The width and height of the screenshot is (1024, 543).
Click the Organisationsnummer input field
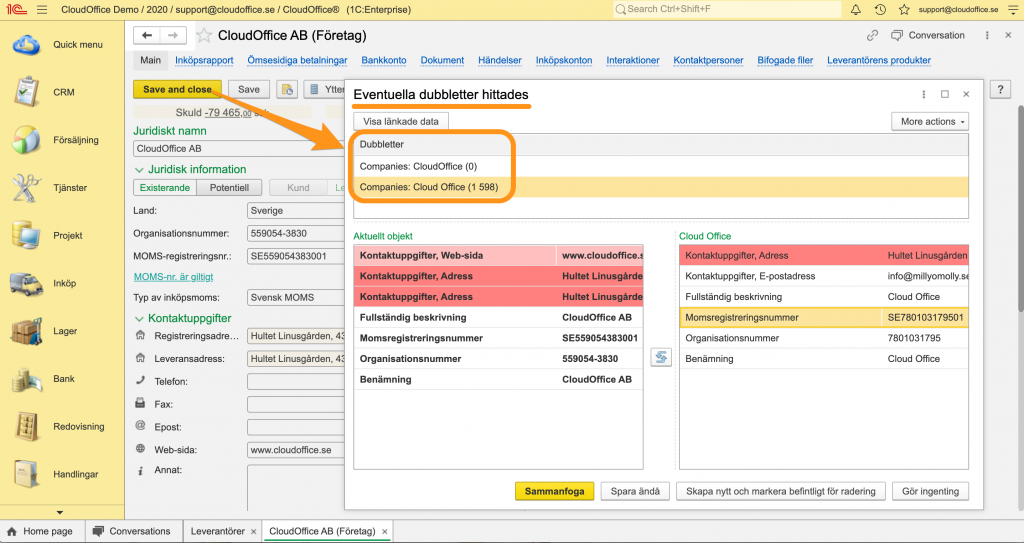[296, 233]
